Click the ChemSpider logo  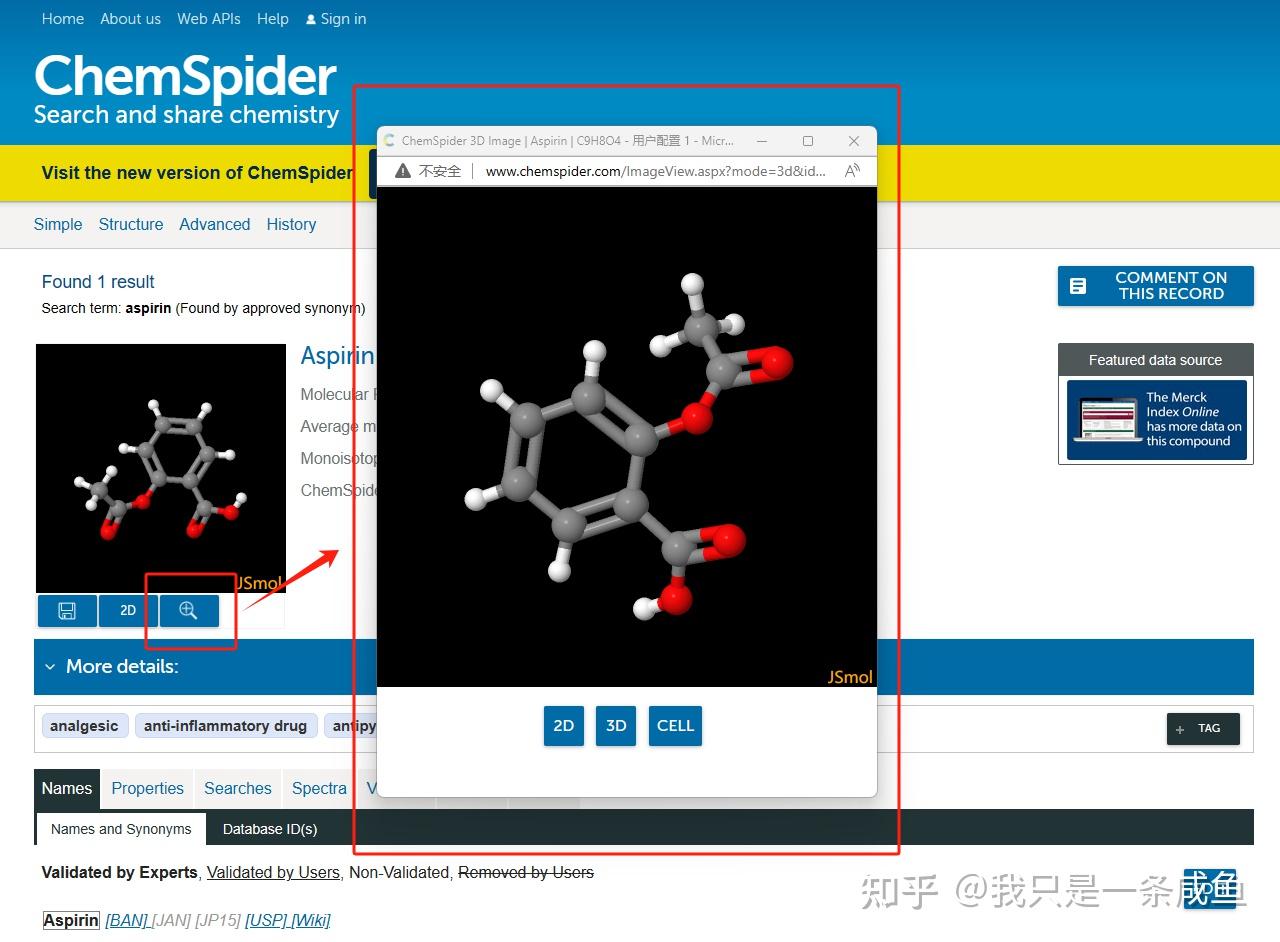coord(185,76)
